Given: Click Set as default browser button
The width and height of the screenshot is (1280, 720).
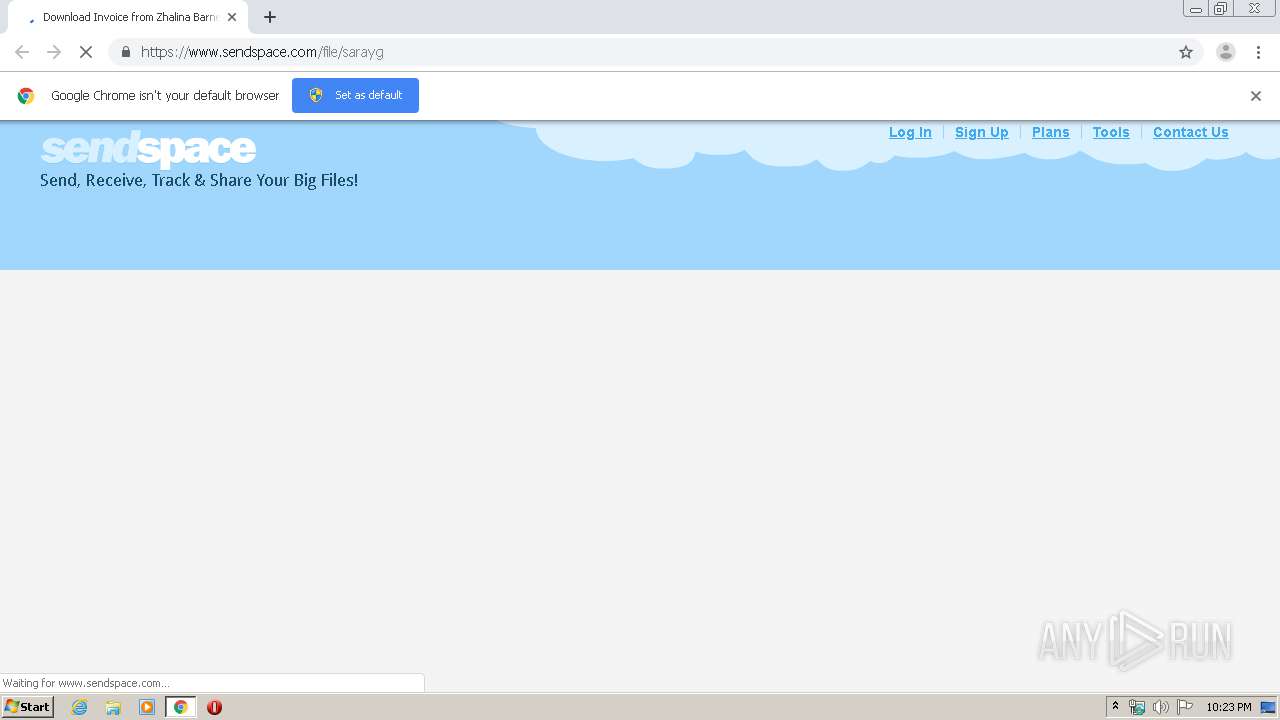Looking at the screenshot, I should click(355, 95).
